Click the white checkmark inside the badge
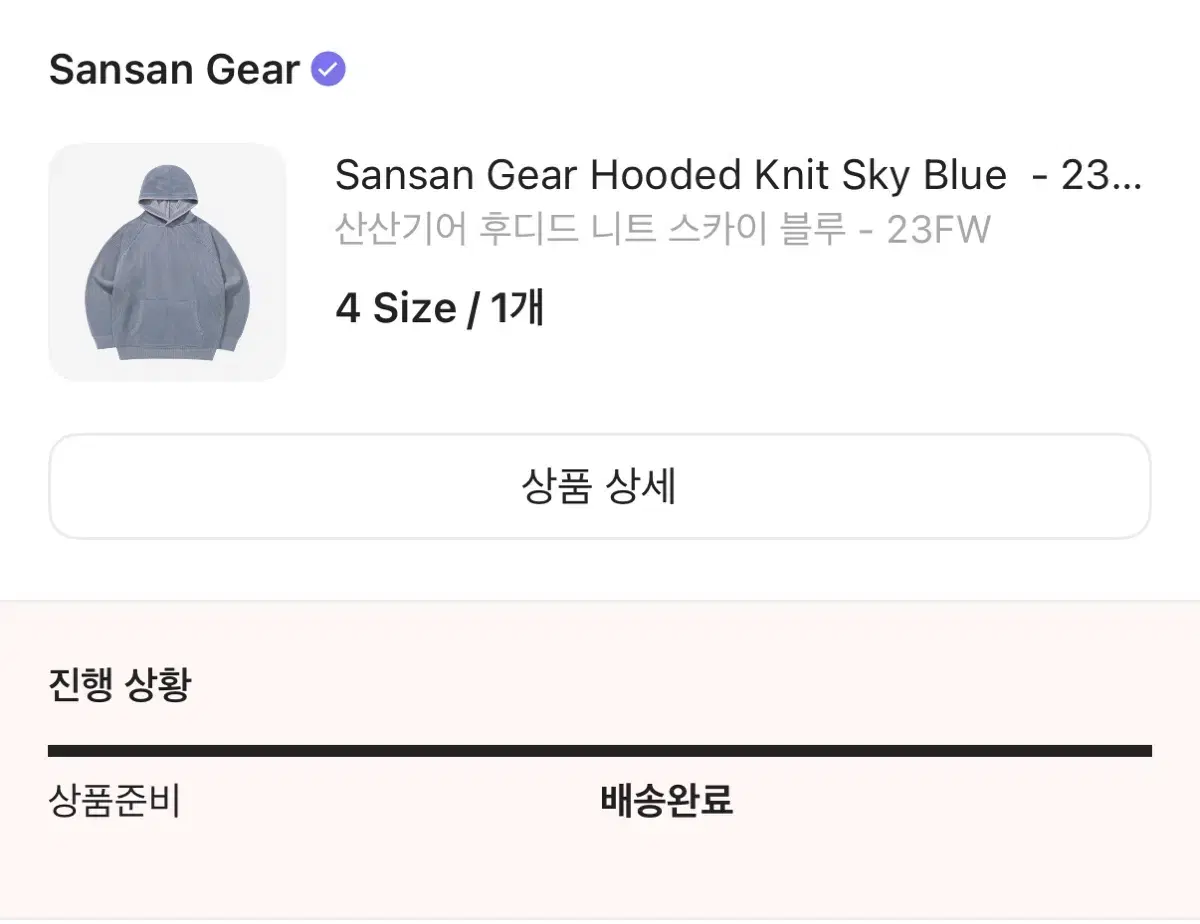 328,70
